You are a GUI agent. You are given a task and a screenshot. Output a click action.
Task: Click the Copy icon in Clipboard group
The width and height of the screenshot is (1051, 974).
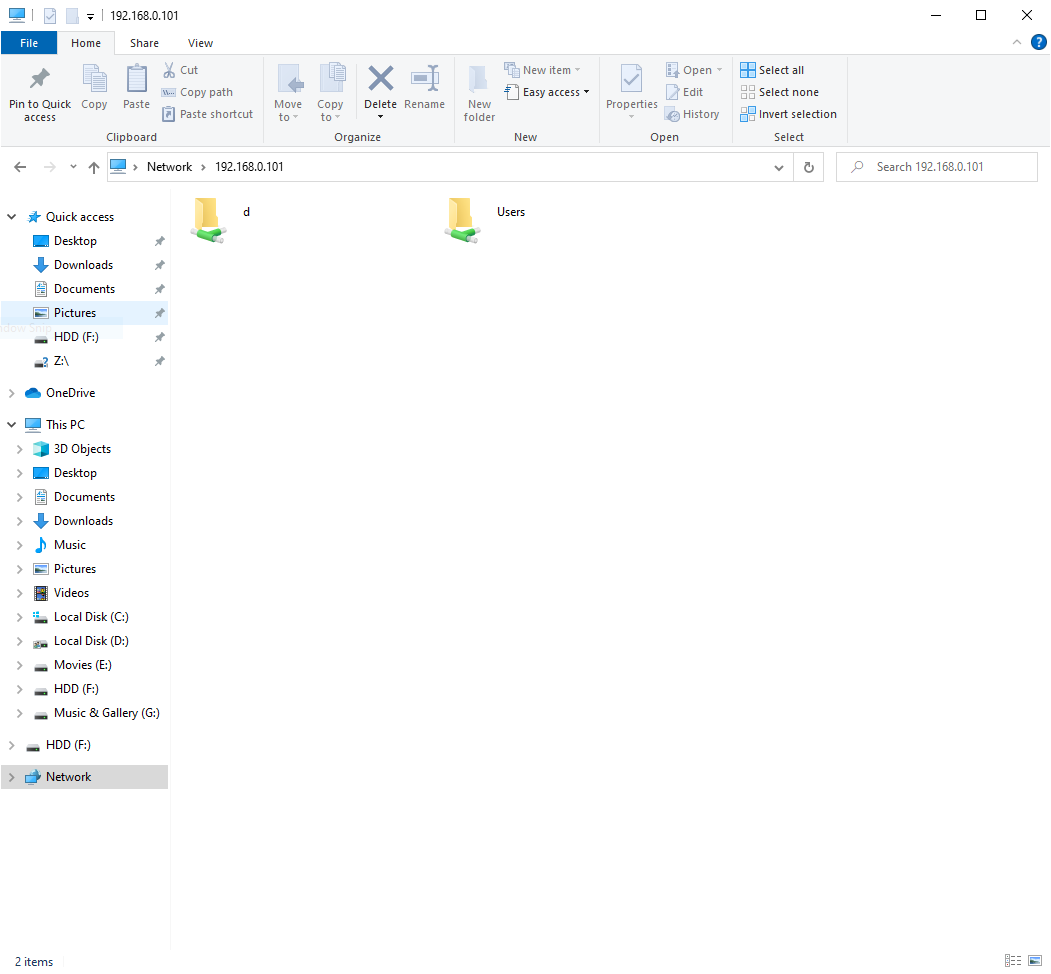[94, 78]
